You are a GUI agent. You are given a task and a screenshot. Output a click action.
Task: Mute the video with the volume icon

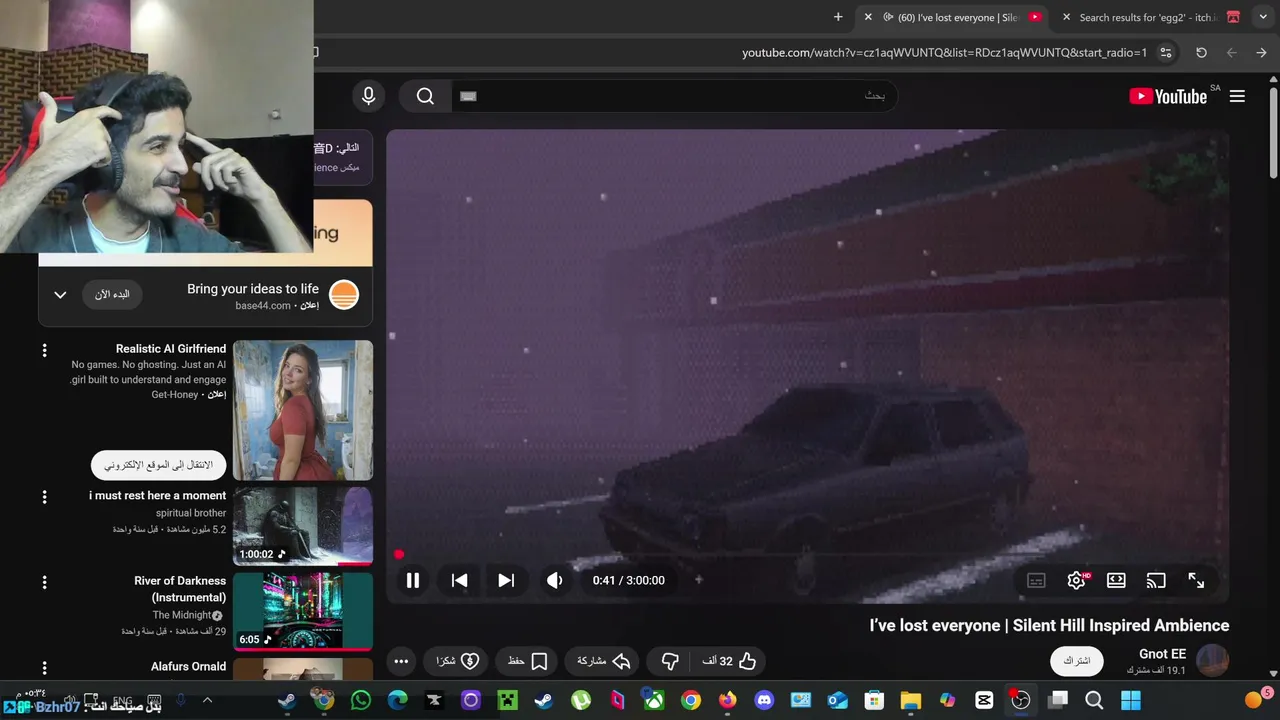554,580
